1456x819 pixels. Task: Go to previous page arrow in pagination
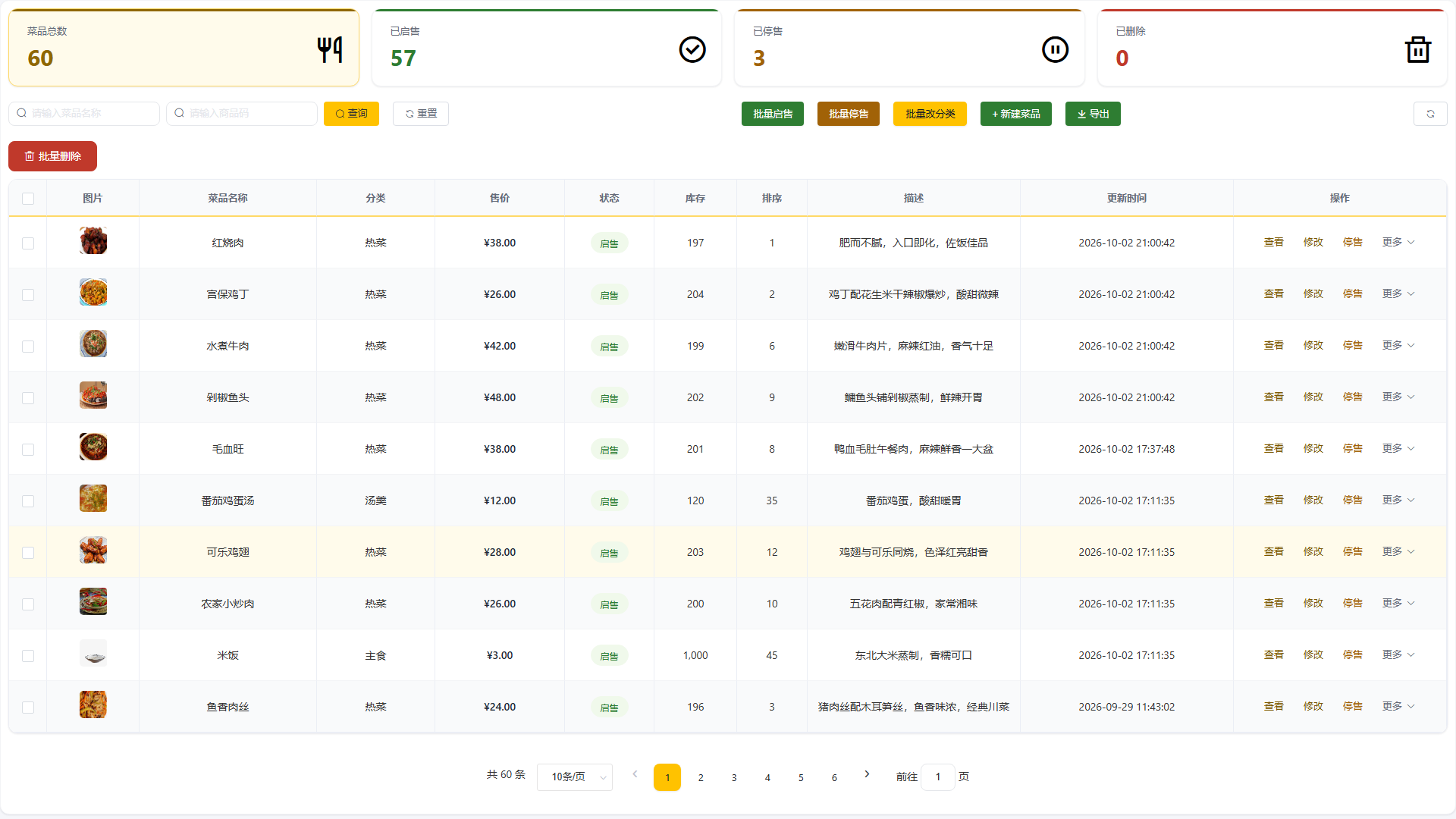(635, 774)
